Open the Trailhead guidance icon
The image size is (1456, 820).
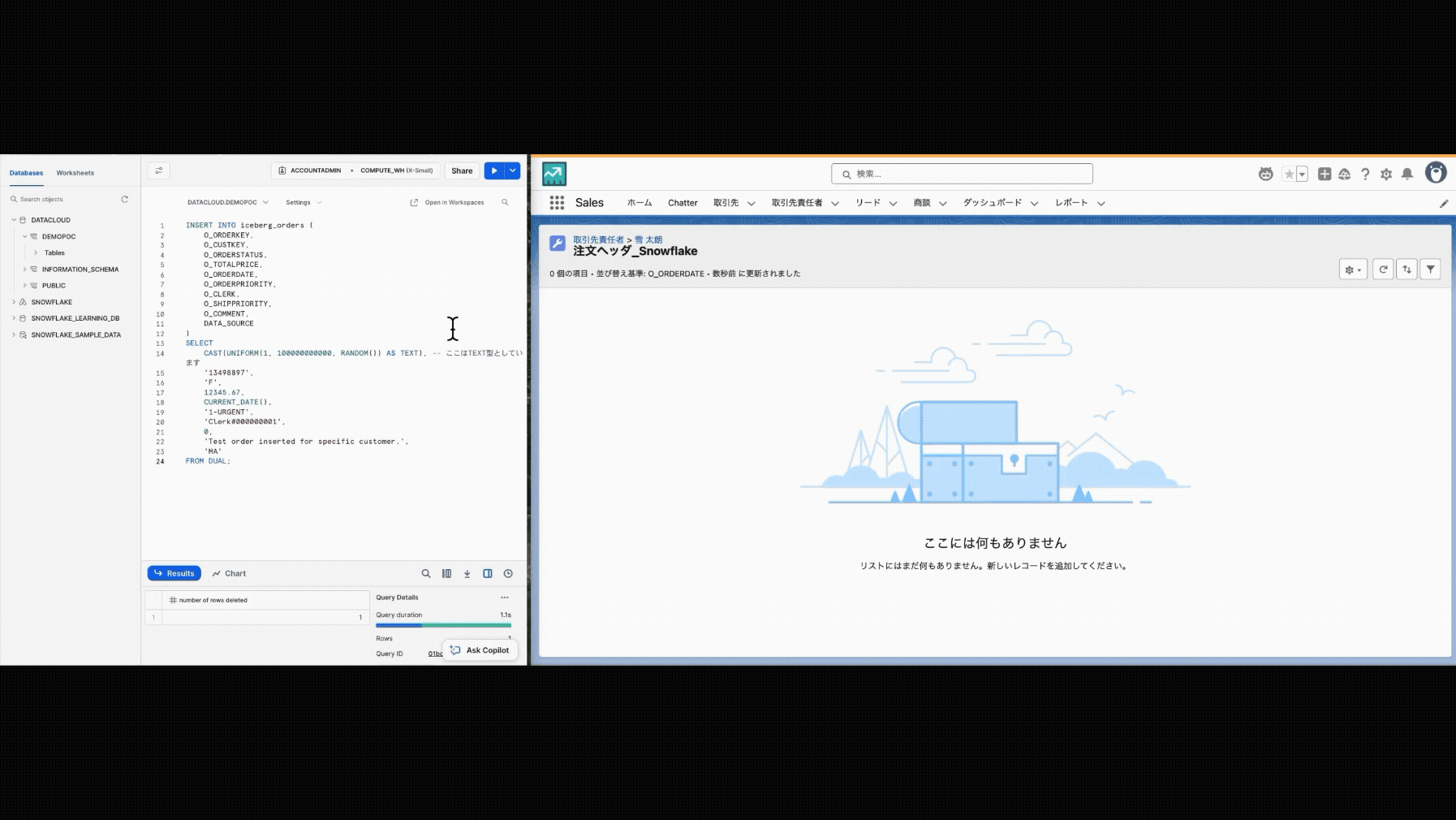tap(1345, 174)
